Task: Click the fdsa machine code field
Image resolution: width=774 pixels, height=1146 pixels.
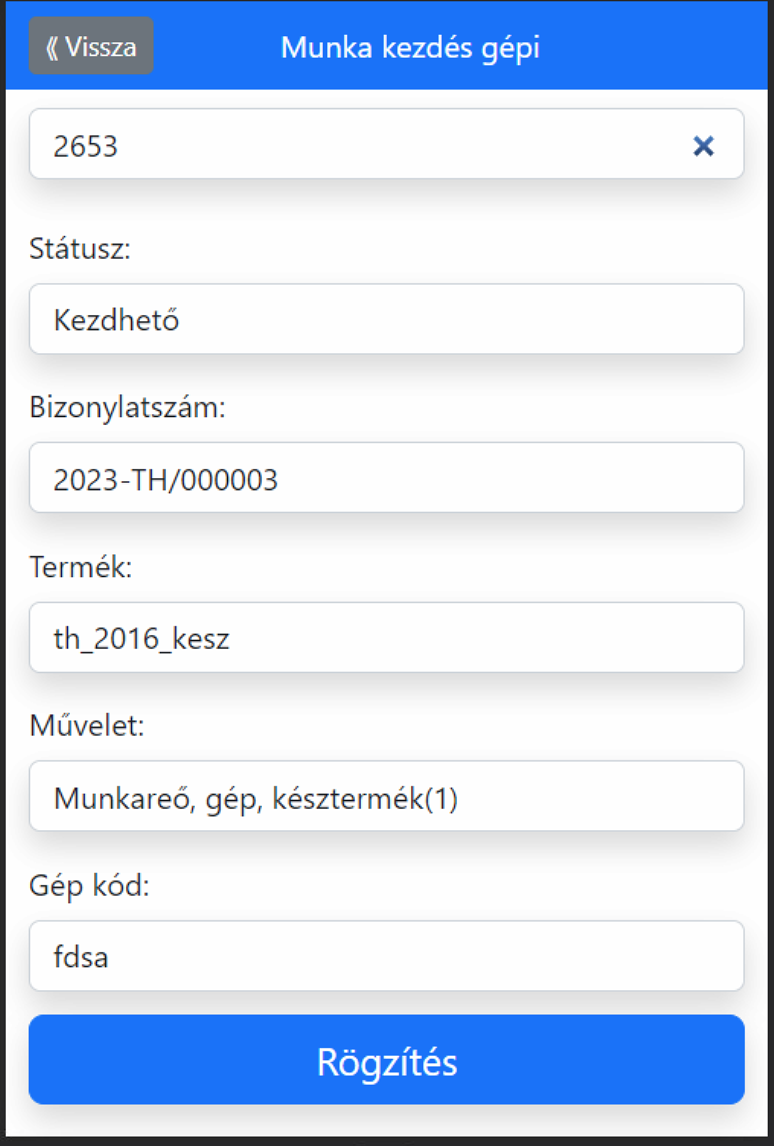Action: [386, 956]
